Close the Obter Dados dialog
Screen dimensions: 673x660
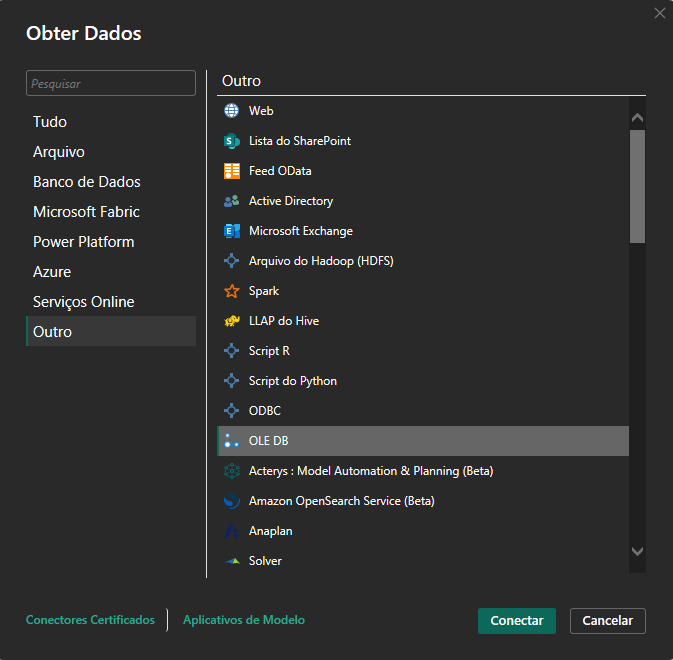(x=660, y=13)
